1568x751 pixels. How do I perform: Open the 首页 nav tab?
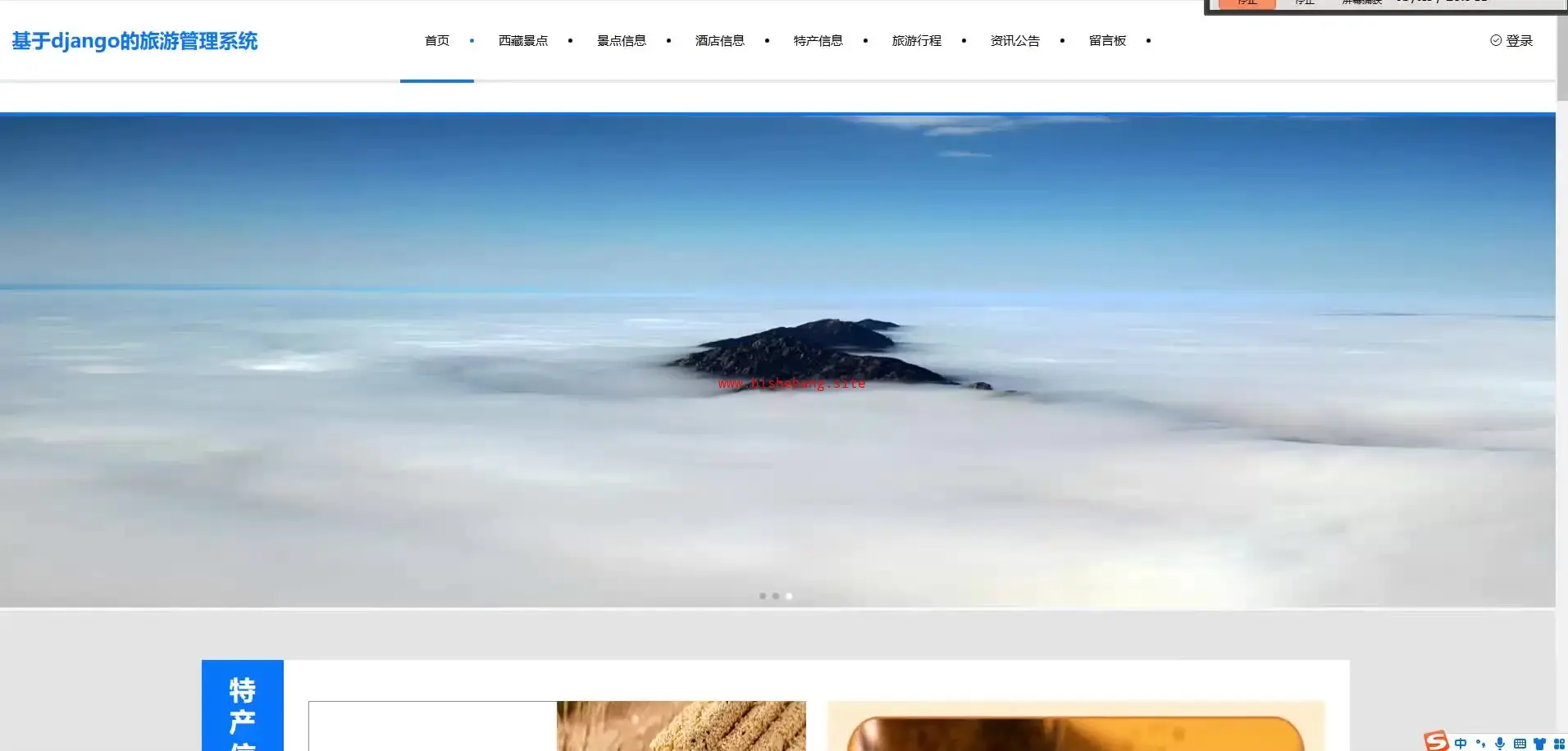pos(437,40)
